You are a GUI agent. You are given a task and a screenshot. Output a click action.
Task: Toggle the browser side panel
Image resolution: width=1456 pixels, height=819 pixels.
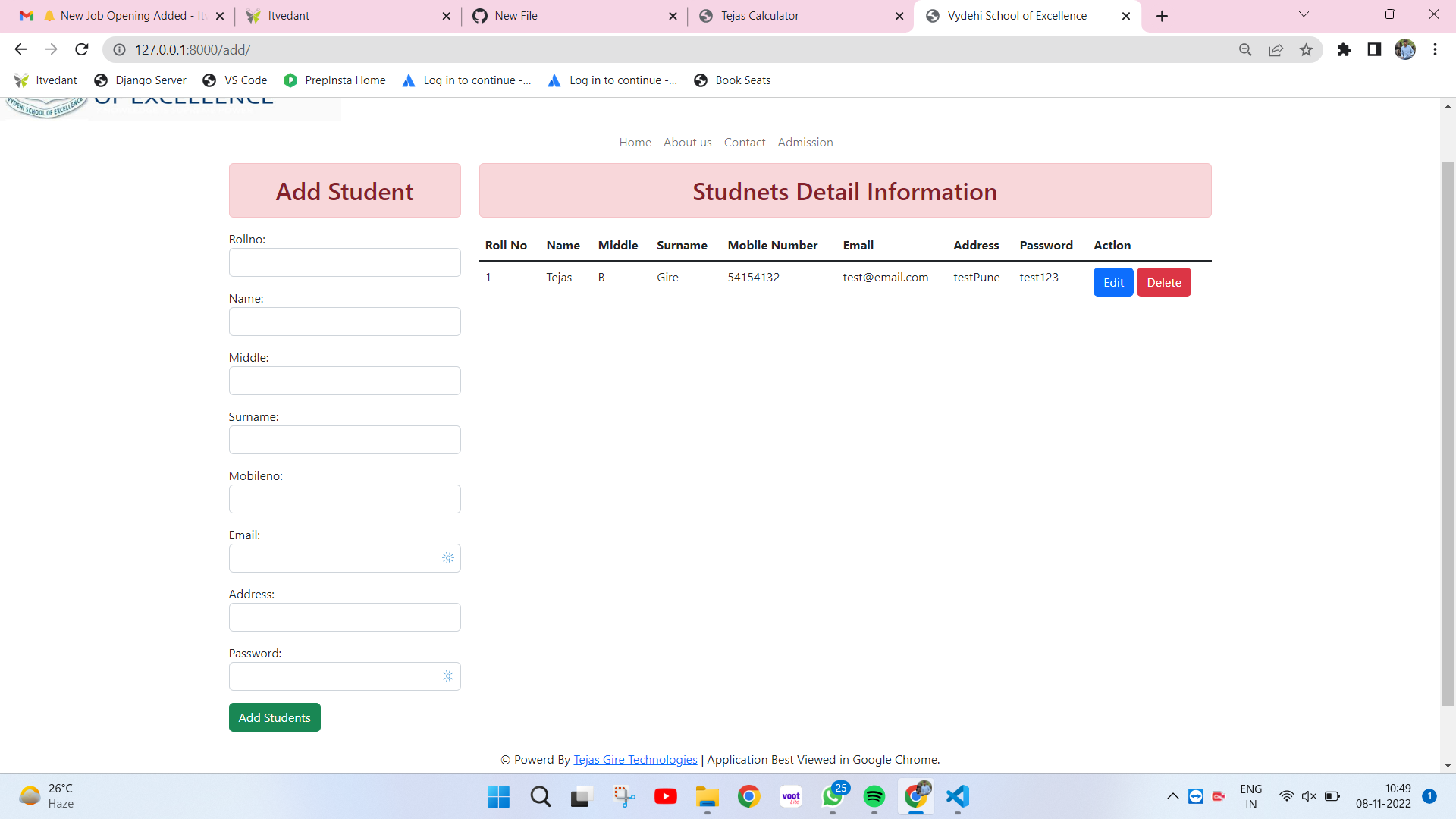1374,49
